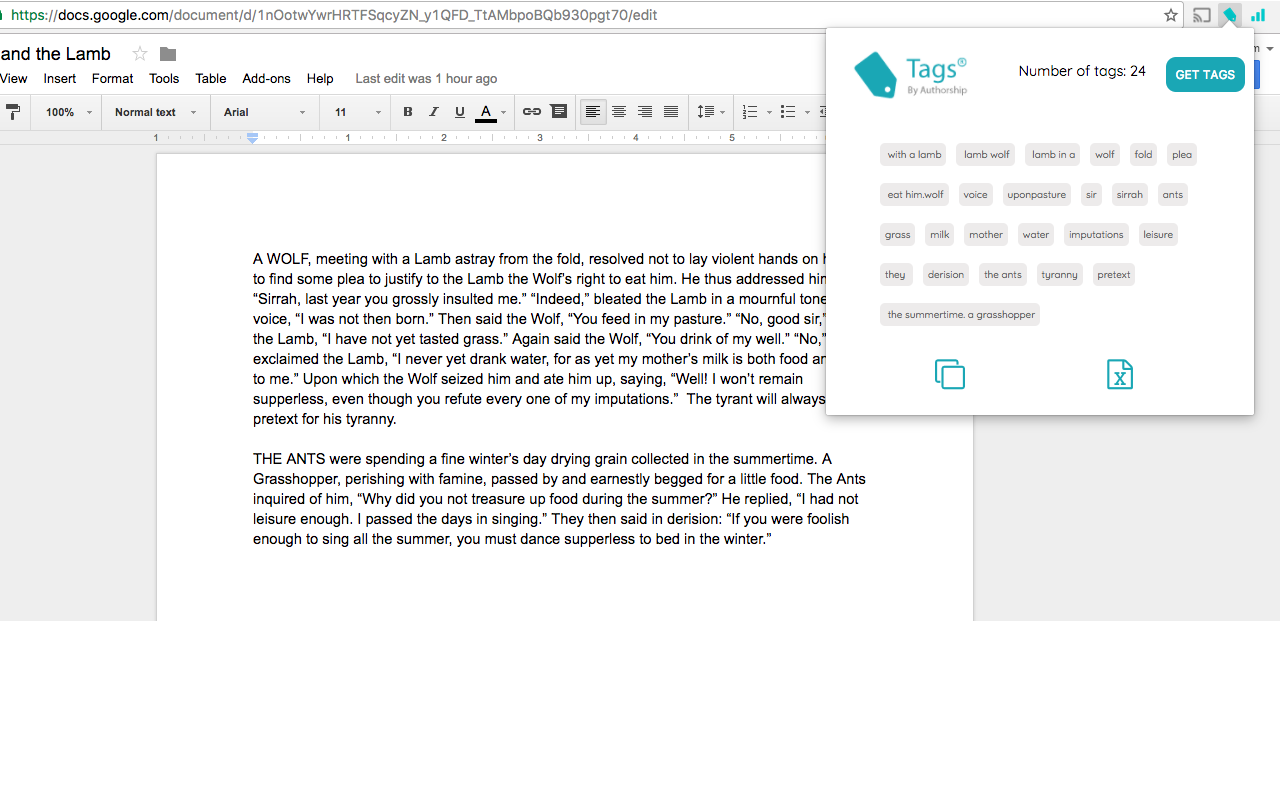Open the text color picker
The height and width of the screenshot is (800, 1280).
(x=486, y=112)
